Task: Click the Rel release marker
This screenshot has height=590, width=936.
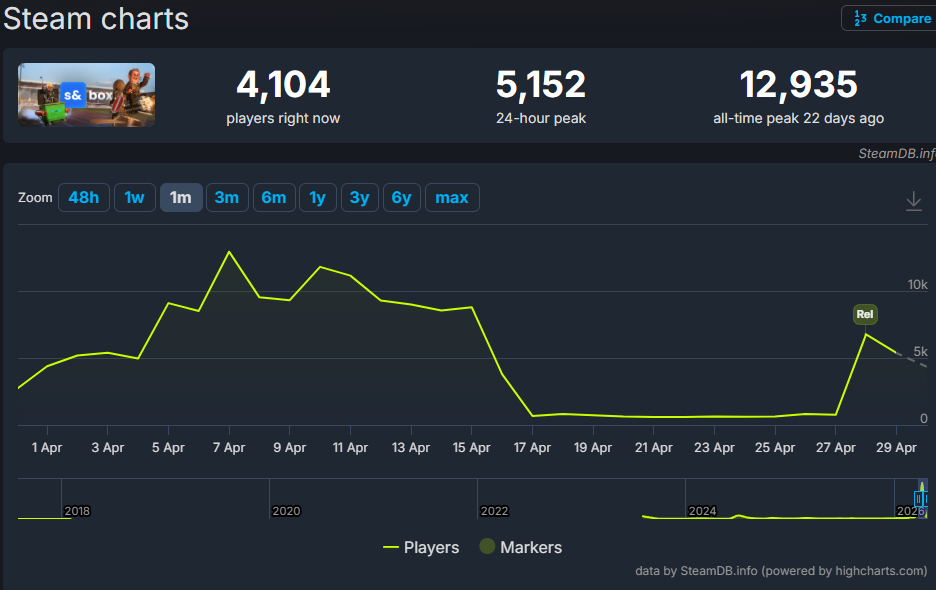Action: (x=865, y=314)
